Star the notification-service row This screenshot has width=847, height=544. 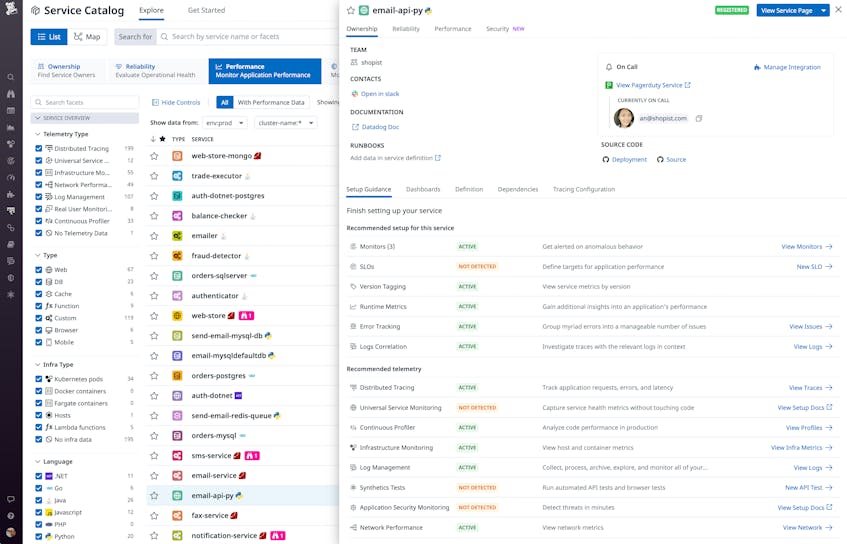coord(154,536)
